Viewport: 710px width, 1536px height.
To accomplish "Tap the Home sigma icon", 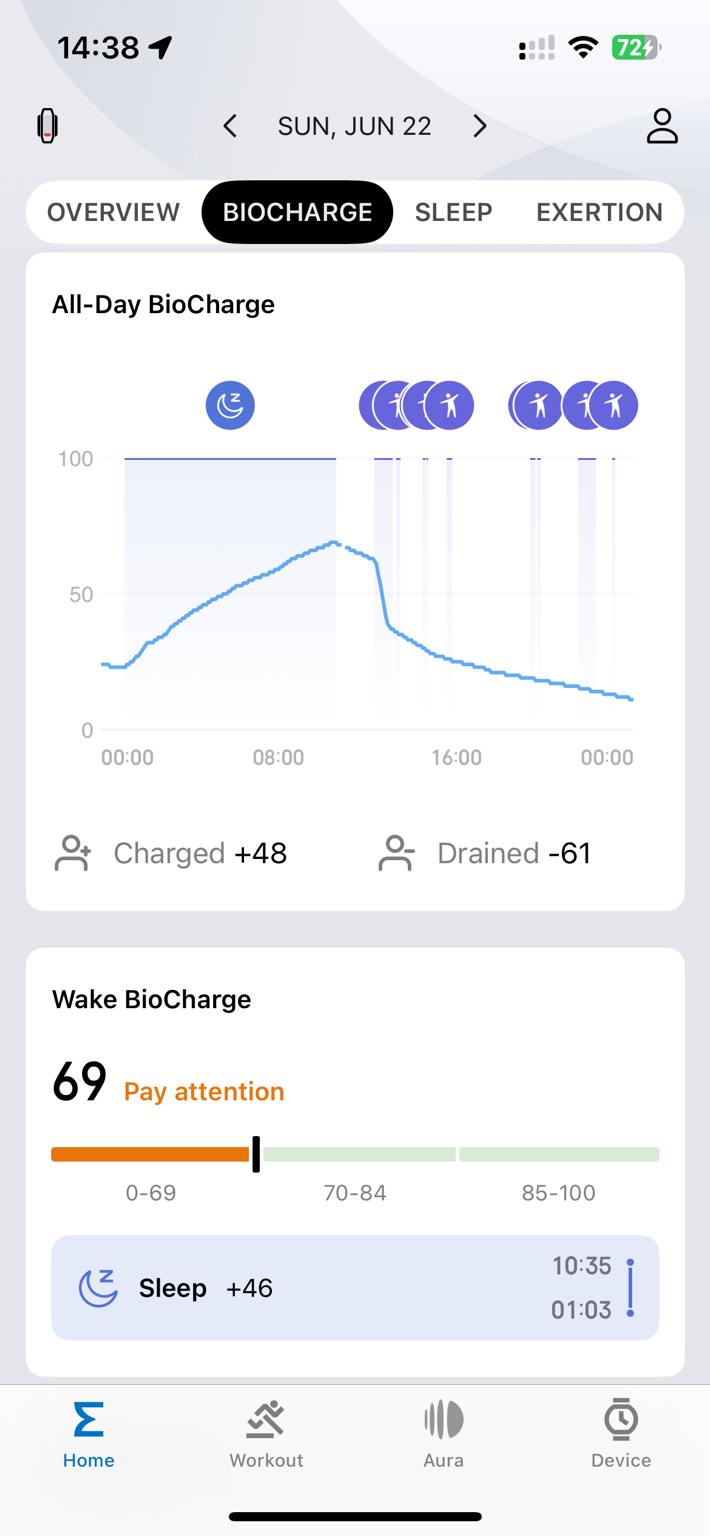I will (x=88, y=1419).
